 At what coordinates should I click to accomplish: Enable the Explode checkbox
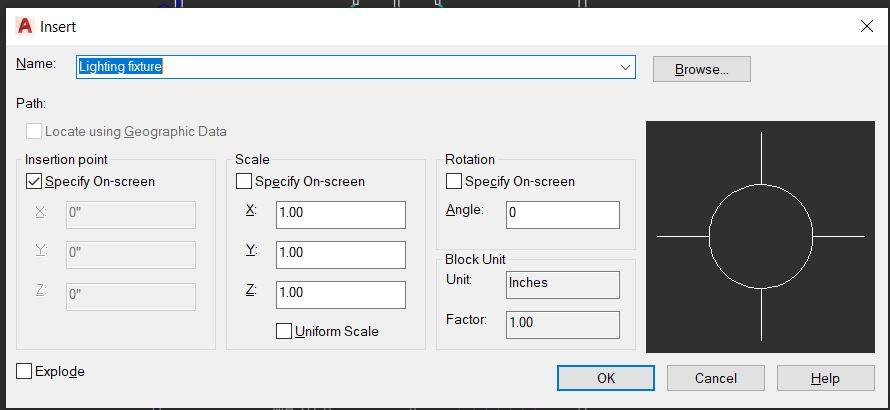pos(25,372)
